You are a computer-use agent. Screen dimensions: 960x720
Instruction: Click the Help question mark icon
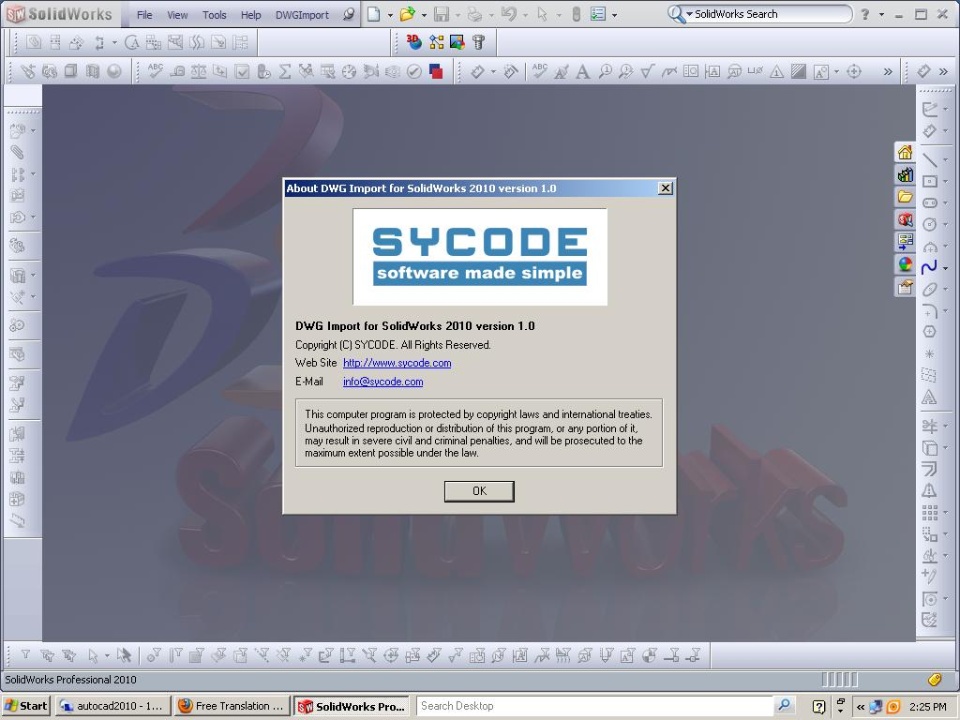(x=864, y=14)
